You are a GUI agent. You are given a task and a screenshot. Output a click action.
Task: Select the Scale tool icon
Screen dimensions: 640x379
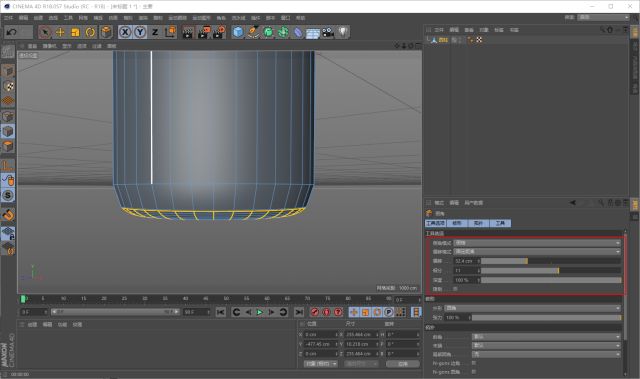[75, 32]
